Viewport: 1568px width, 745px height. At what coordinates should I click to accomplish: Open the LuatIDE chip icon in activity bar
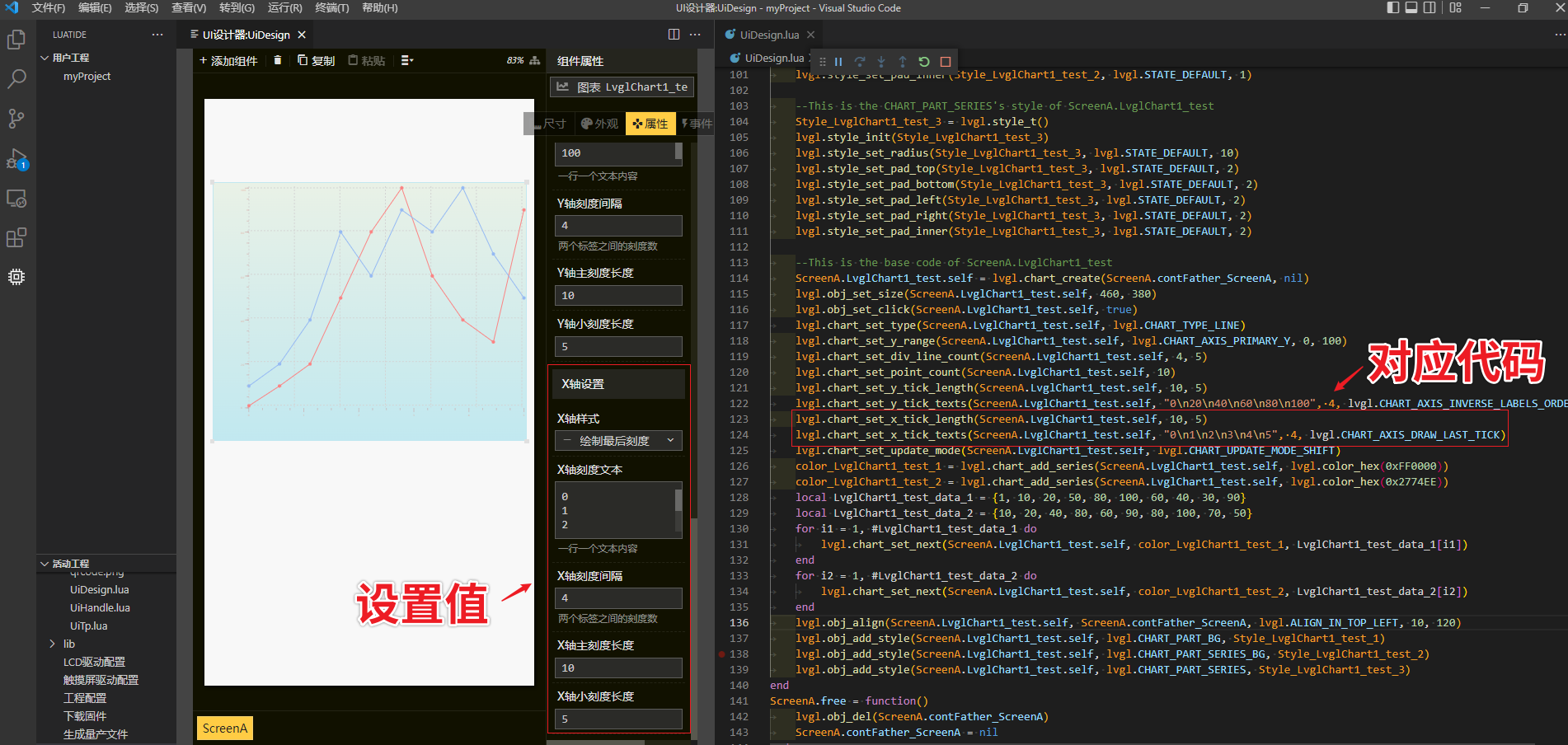16,277
